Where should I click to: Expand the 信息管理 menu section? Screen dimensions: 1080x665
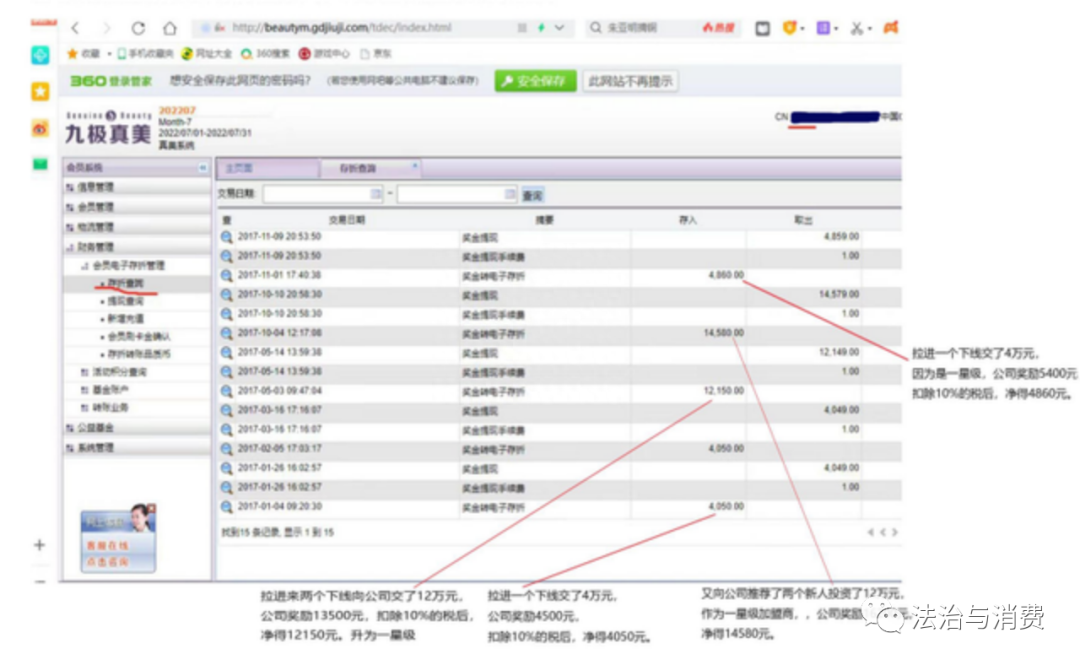pos(136,187)
